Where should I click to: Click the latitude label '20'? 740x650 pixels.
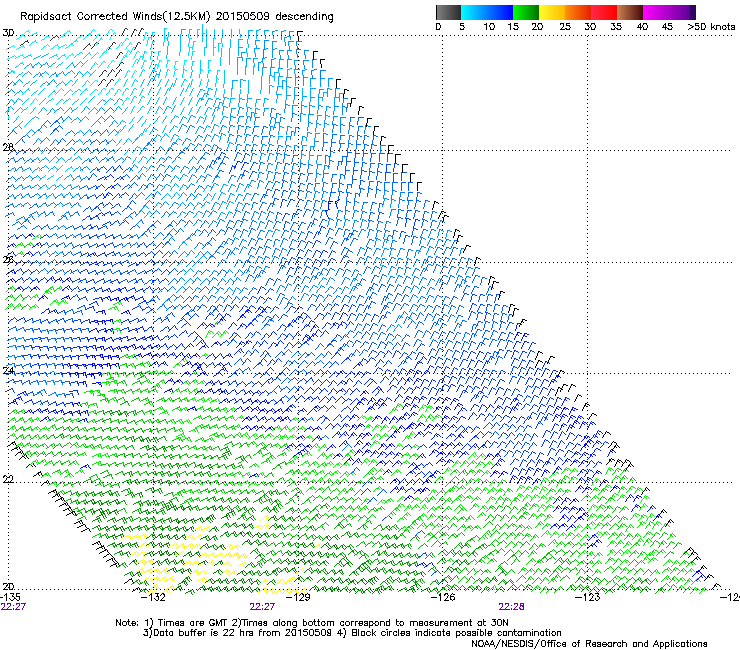8,587
